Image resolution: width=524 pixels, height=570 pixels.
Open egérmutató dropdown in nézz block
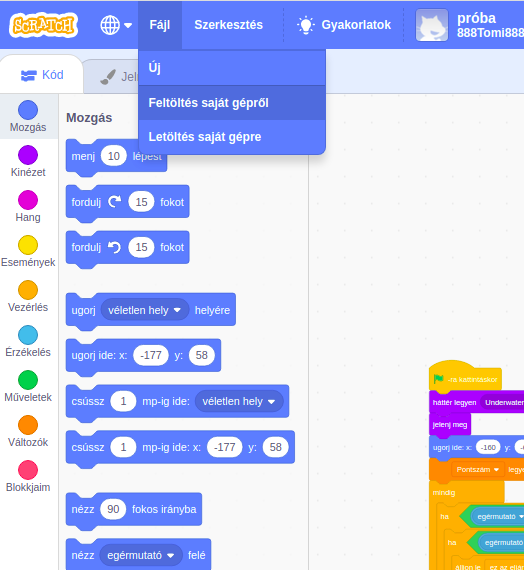tap(141, 555)
